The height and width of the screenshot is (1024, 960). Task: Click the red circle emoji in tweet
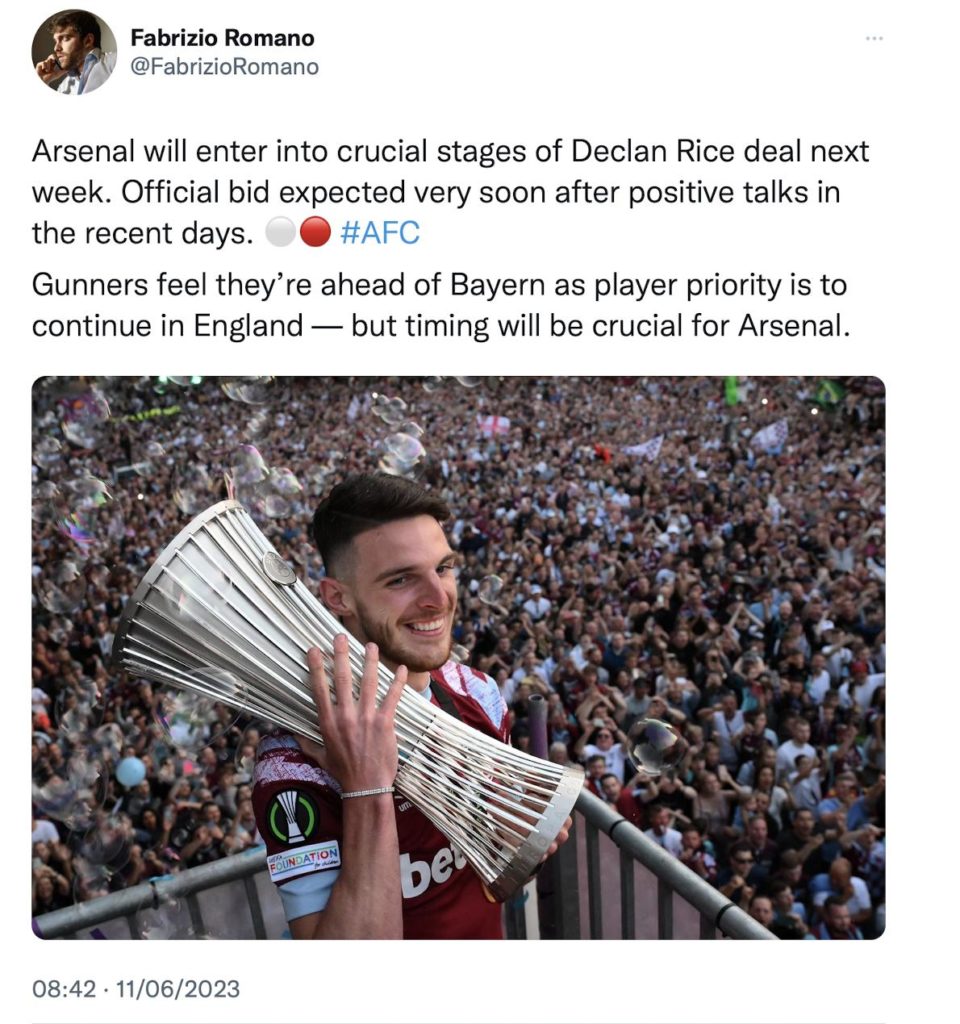[x=314, y=235]
